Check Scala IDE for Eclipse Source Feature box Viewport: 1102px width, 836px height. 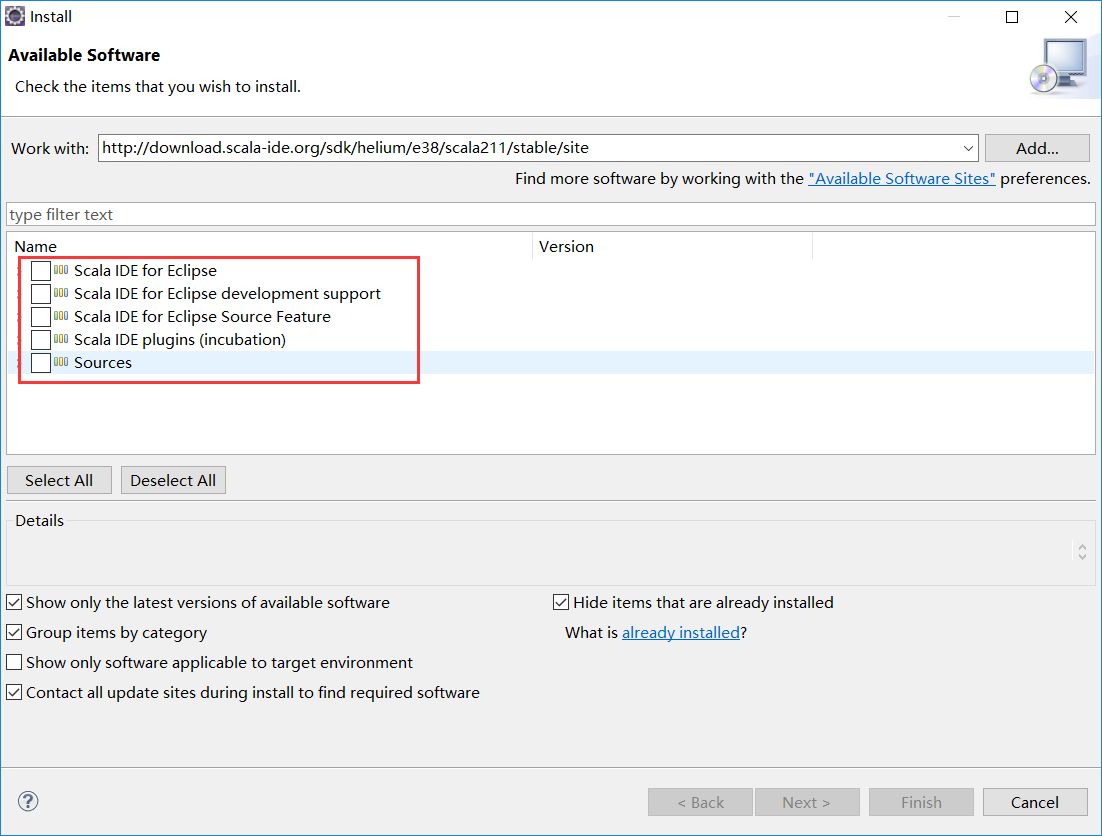click(41, 317)
